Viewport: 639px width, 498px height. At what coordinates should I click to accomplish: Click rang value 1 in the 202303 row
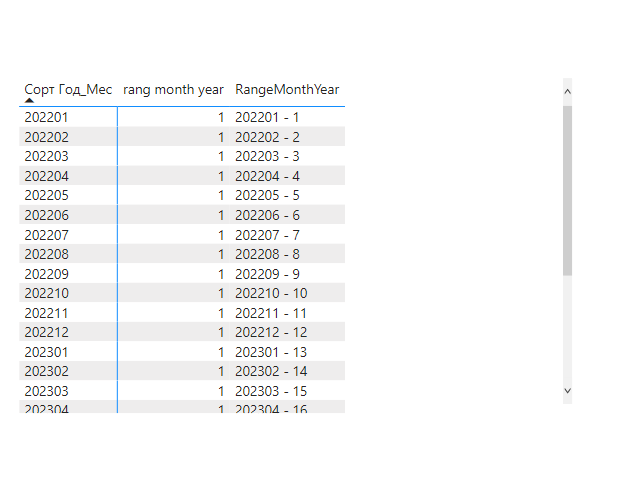point(221,391)
